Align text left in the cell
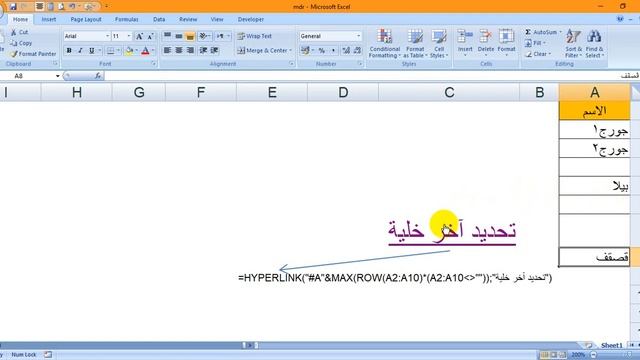Image resolution: width=640 pixels, height=360 pixels. 167,51
